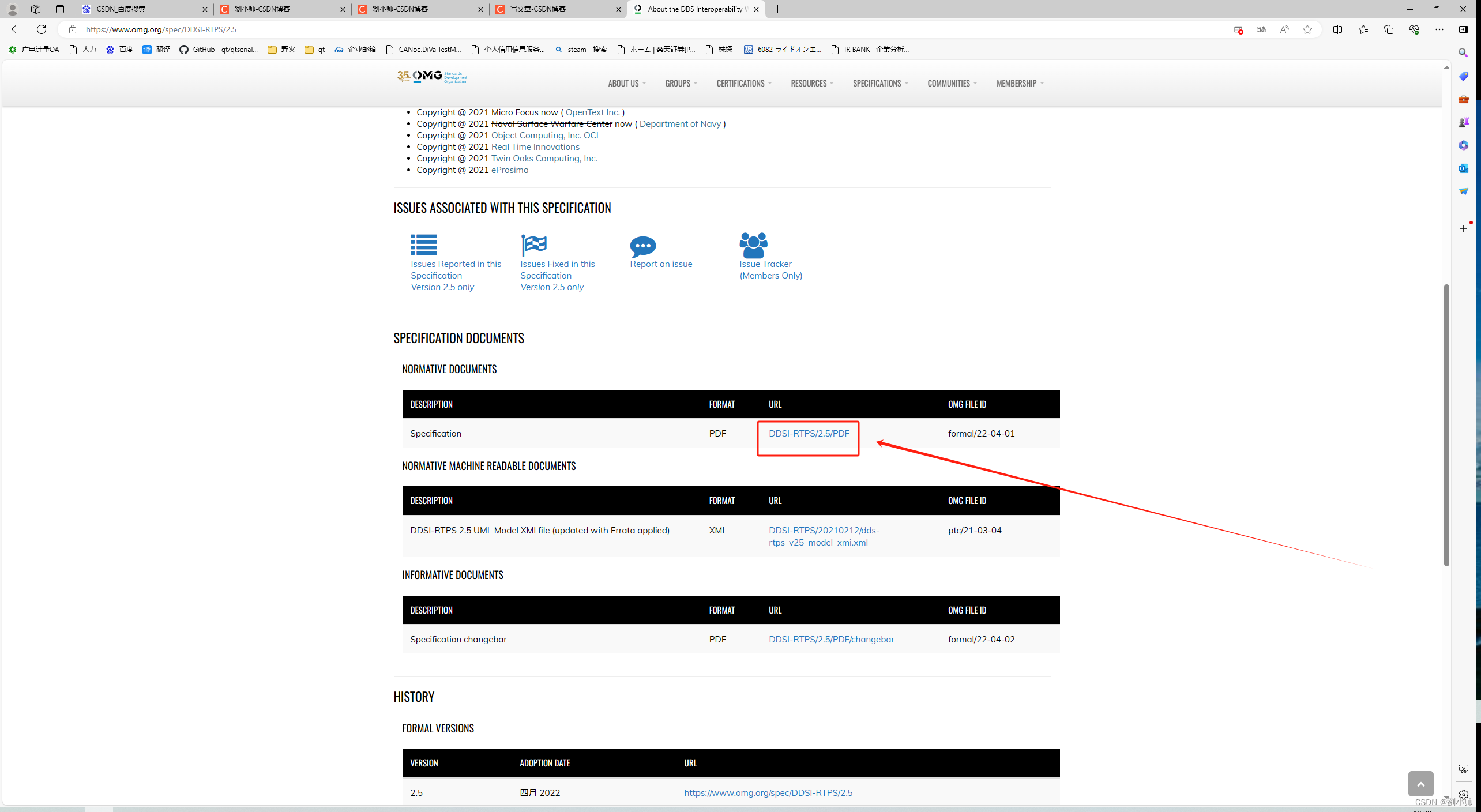Screen dimensions: 1481x812
Task: Click the DDSI-RTPS/2.5/PDF/changebar link
Action: coord(831,639)
